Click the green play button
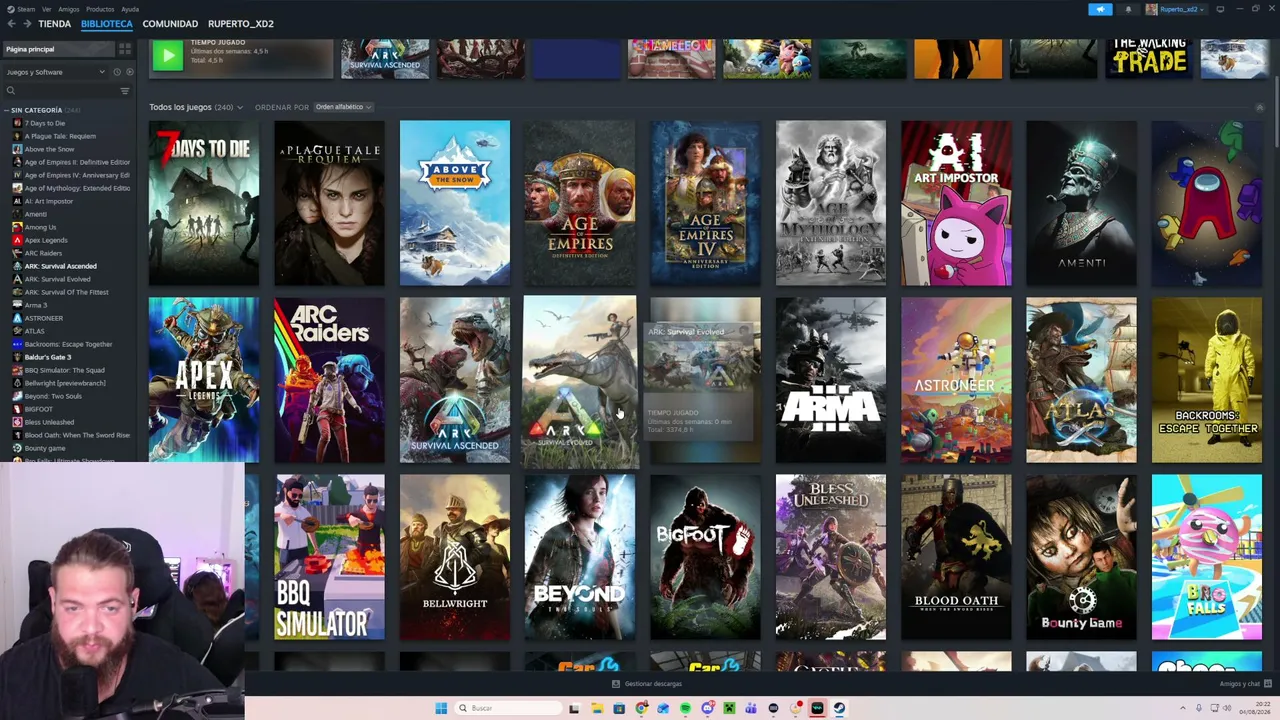Image resolution: width=1280 pixels, height=720 pixels. [x=168, y=56]
